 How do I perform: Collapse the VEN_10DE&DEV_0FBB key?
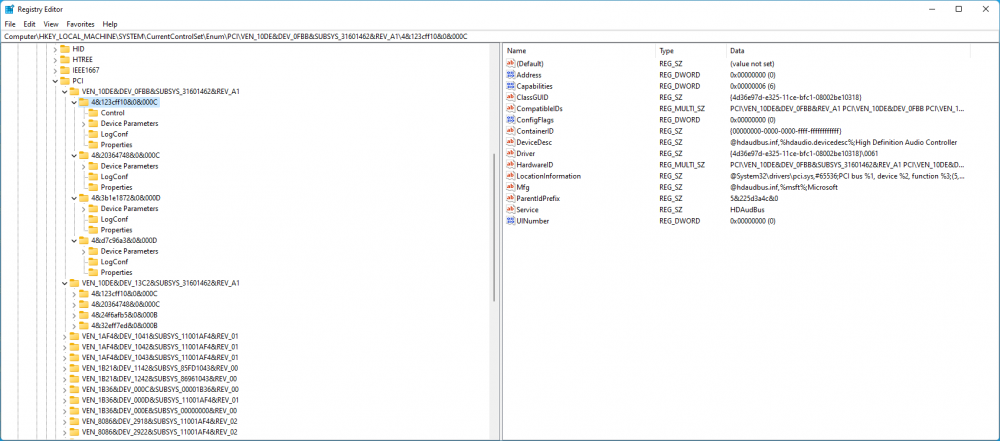[64, 91]
